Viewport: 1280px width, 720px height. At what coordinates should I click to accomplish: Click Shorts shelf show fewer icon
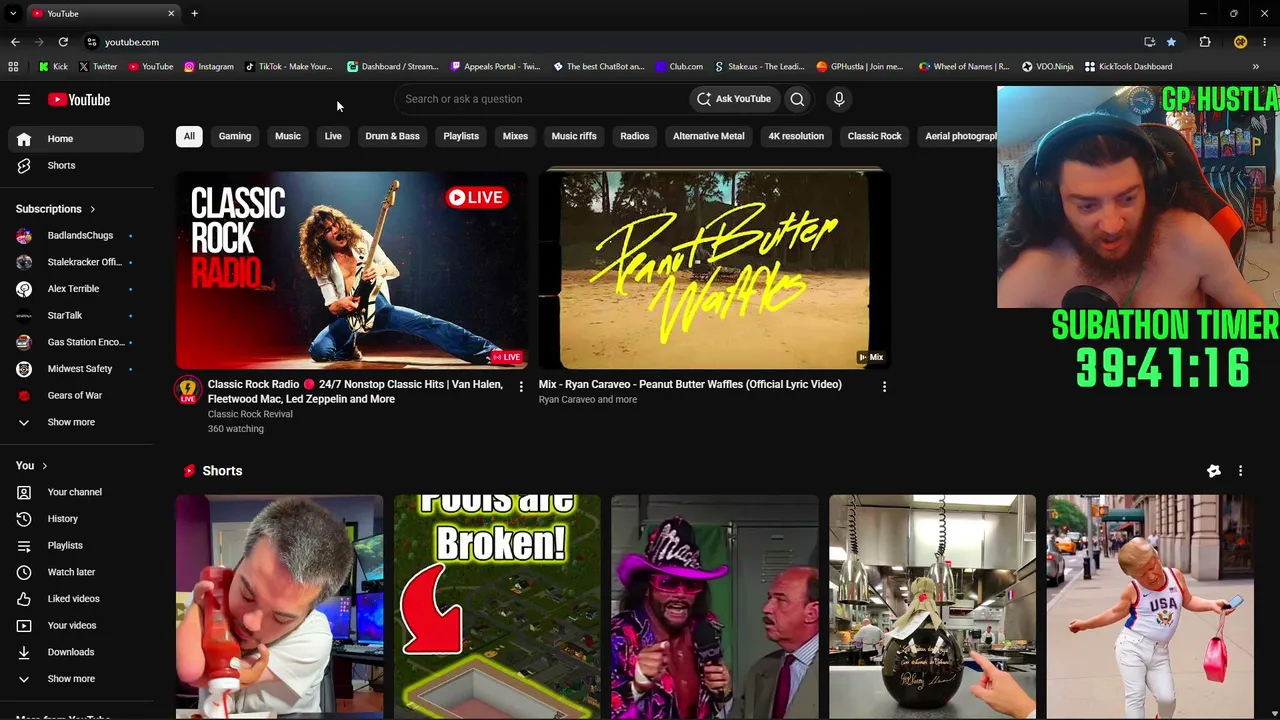click(x=1214, y=471)
